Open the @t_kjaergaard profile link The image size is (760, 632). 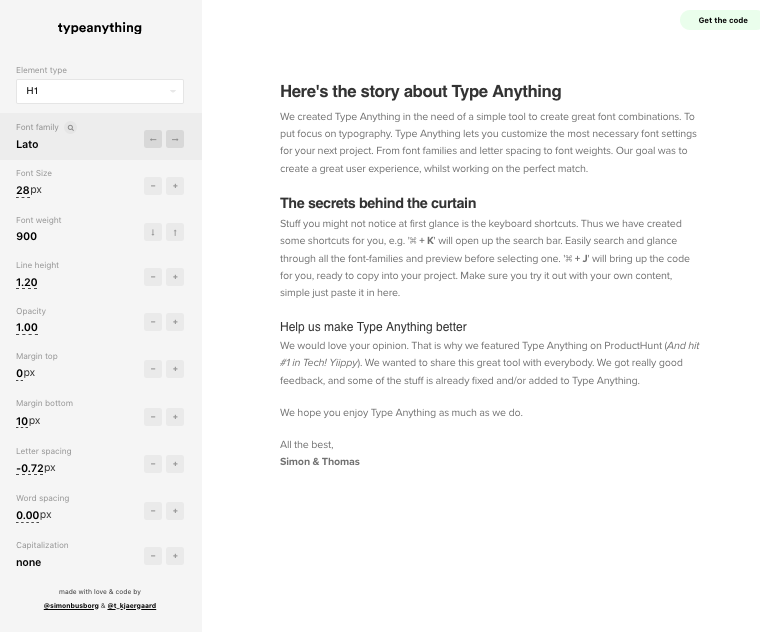(132, 606)
